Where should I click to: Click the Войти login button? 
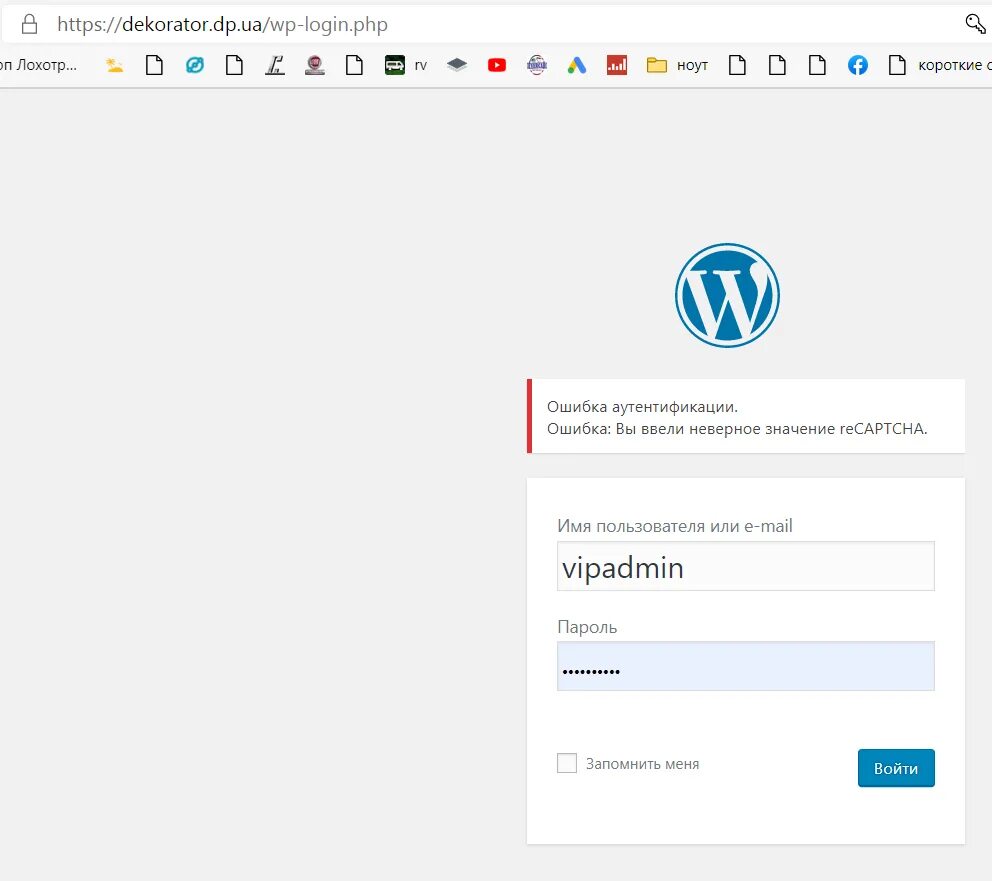896,768
